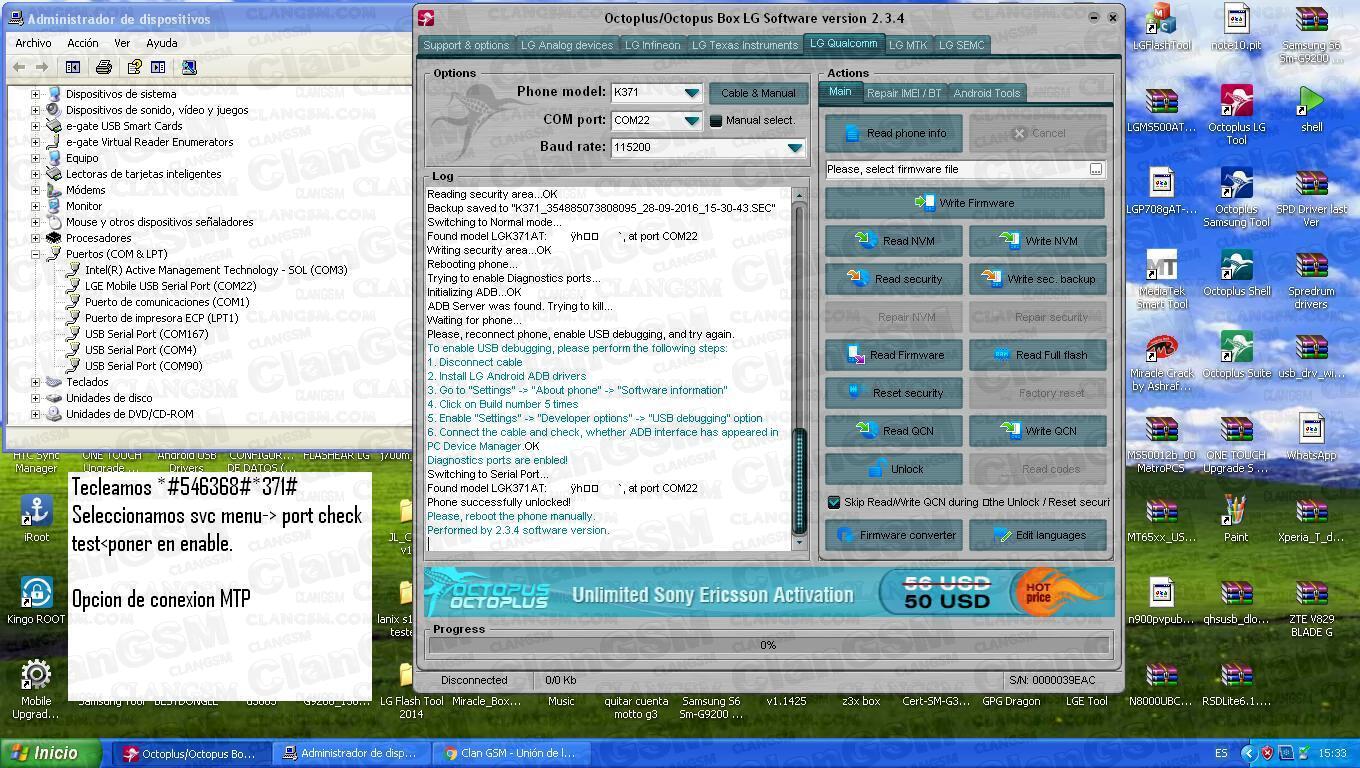Image resolution: width=1360 pixels, height=768 pixels.
Task: Click the Read Full flash button
Action: click(1037, 355)
